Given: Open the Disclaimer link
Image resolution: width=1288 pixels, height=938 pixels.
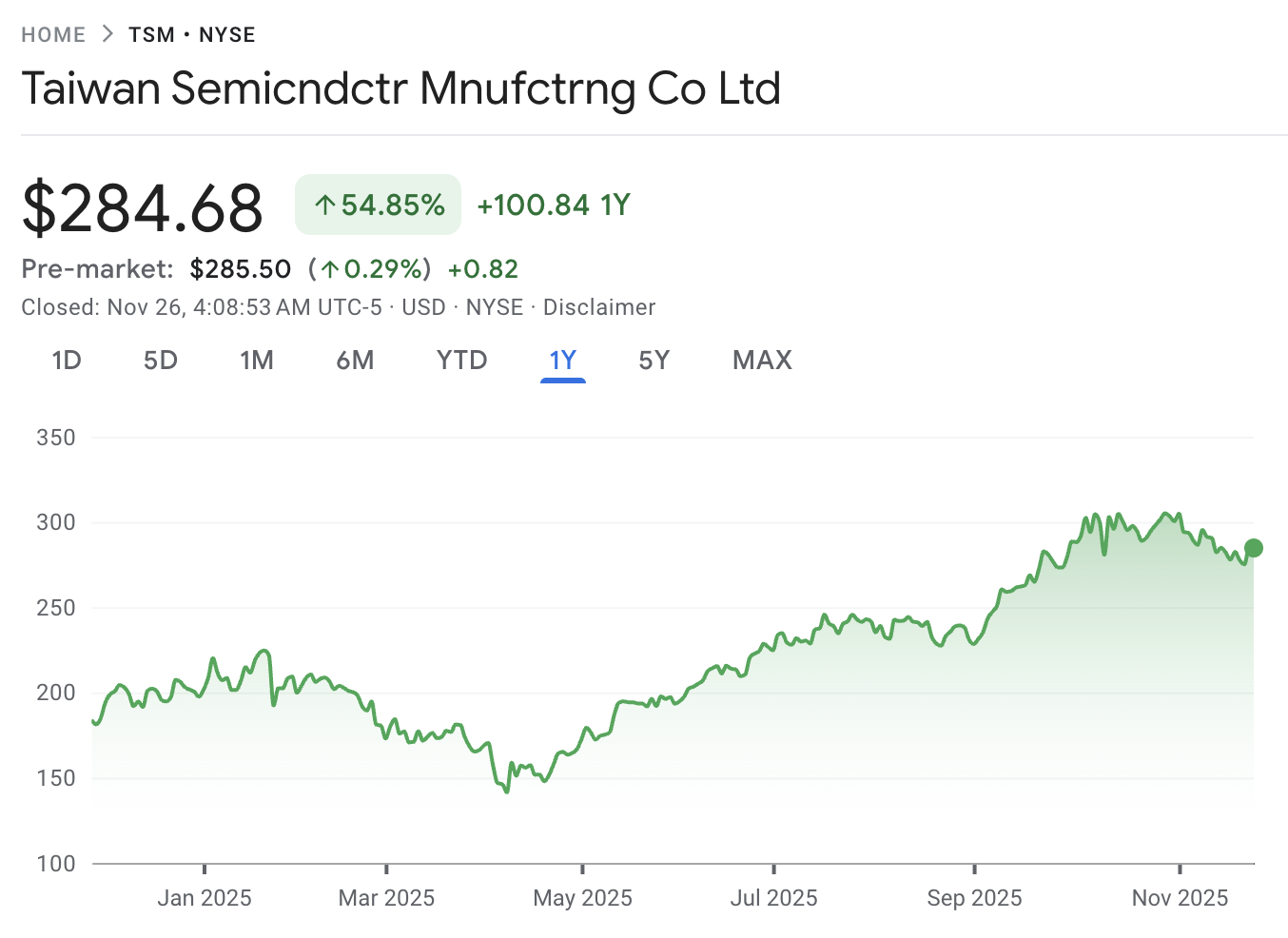Looking at the screenshot, I should (x=599, y=306).
